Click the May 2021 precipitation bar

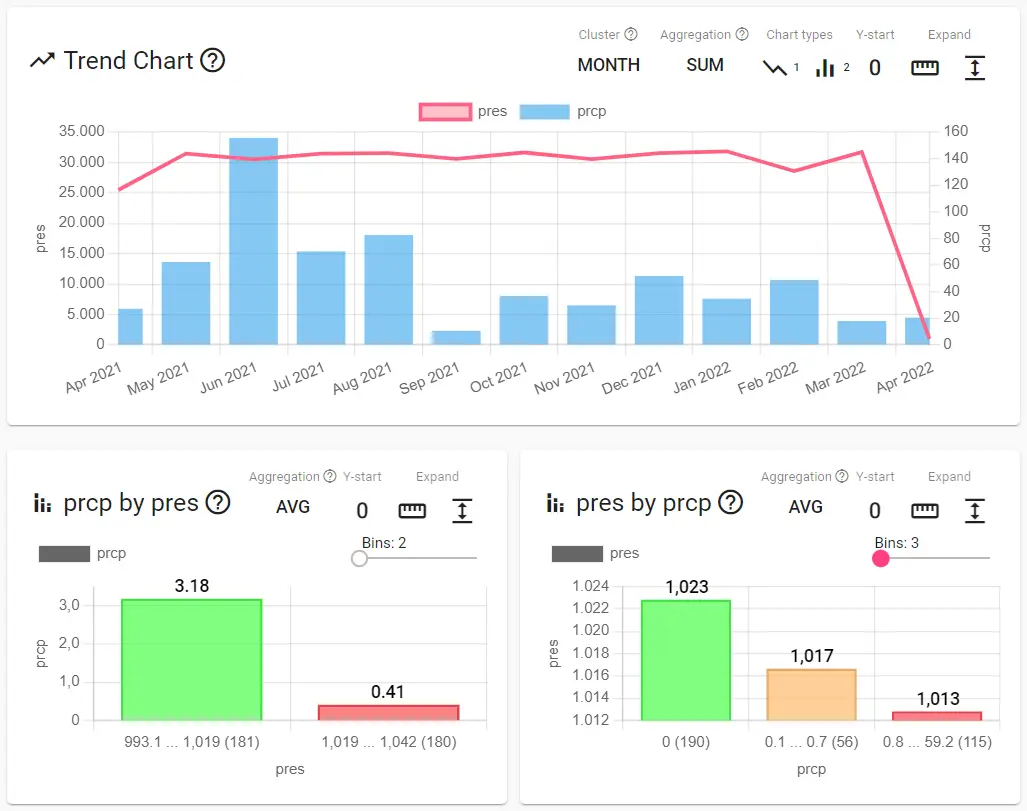186,303
